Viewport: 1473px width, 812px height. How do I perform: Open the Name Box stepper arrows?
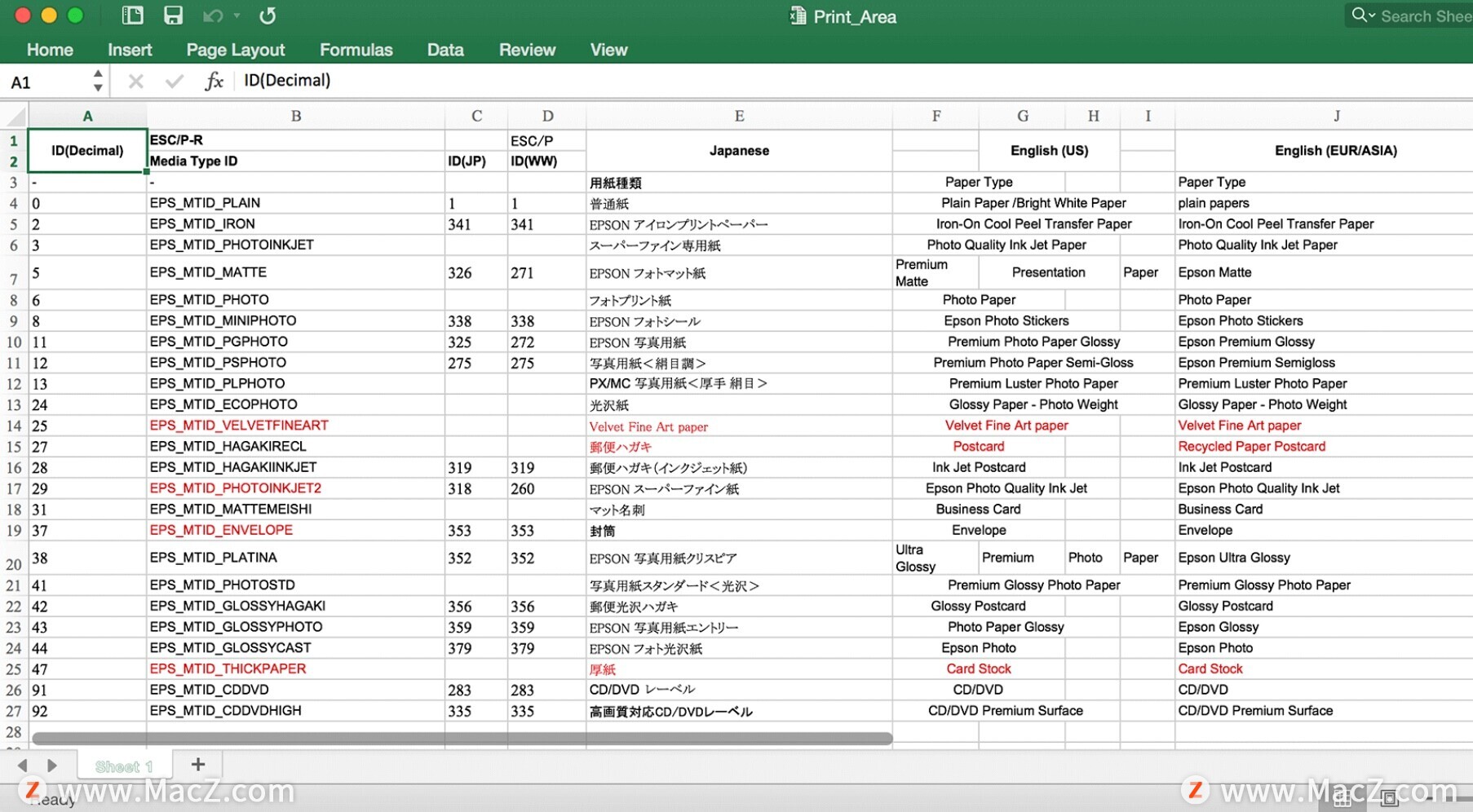[98, 81]
